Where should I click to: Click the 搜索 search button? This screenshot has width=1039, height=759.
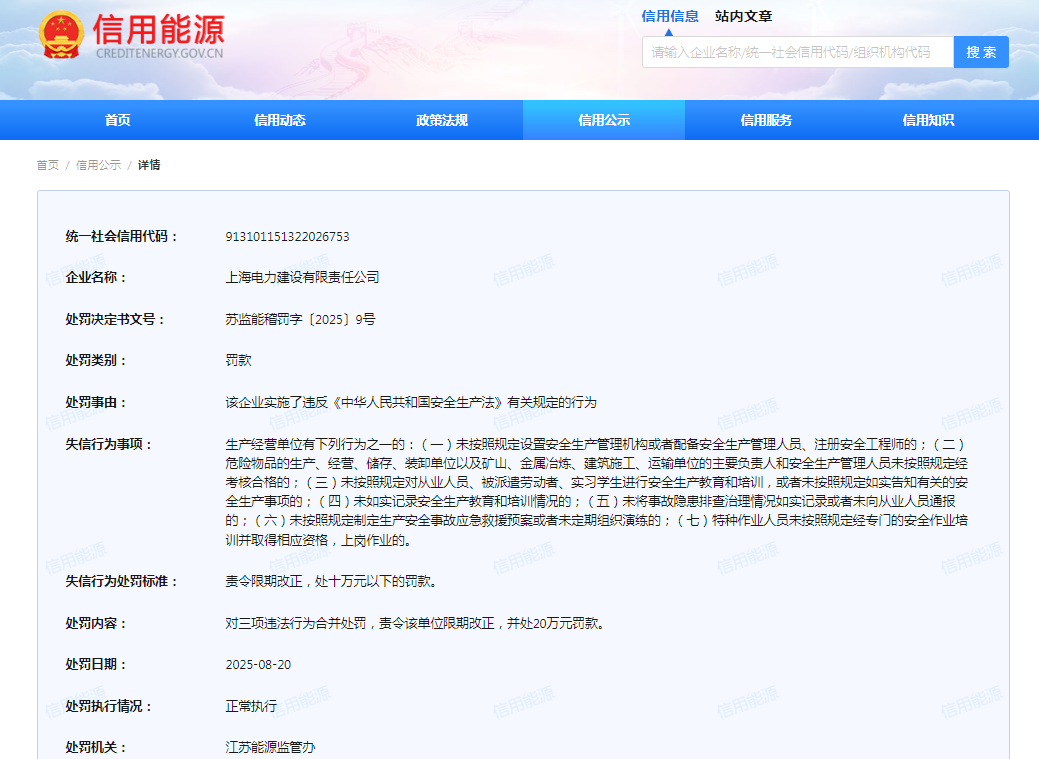tap(981, 52)
